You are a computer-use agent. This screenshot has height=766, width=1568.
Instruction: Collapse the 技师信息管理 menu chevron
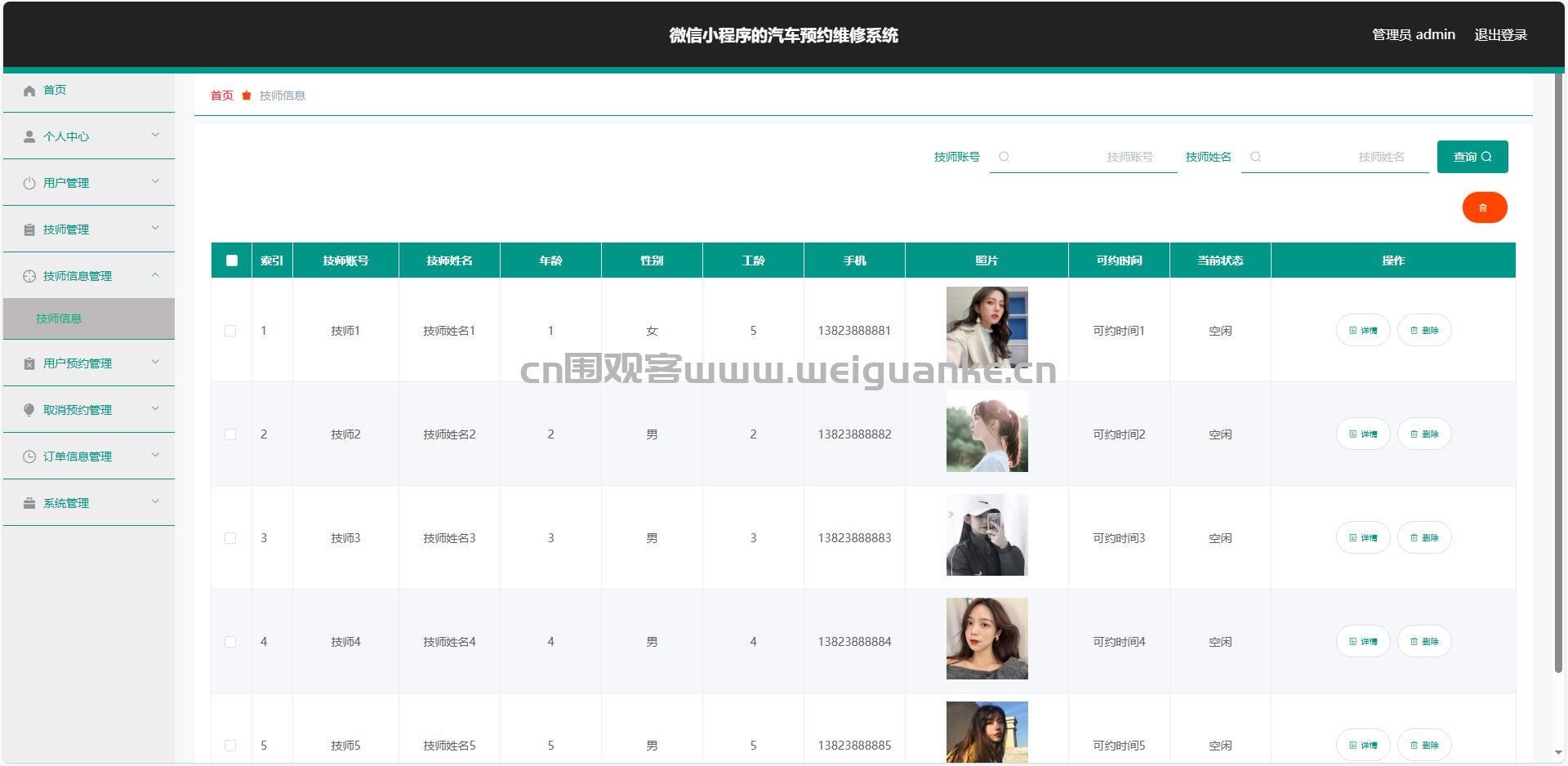click(155, 274)
